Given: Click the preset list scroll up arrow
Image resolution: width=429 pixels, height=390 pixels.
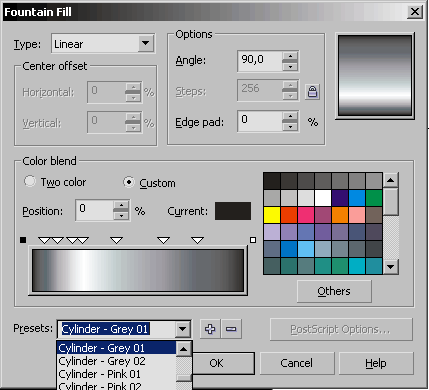Looking at the screenshot, I should click(x=184, y=349).
